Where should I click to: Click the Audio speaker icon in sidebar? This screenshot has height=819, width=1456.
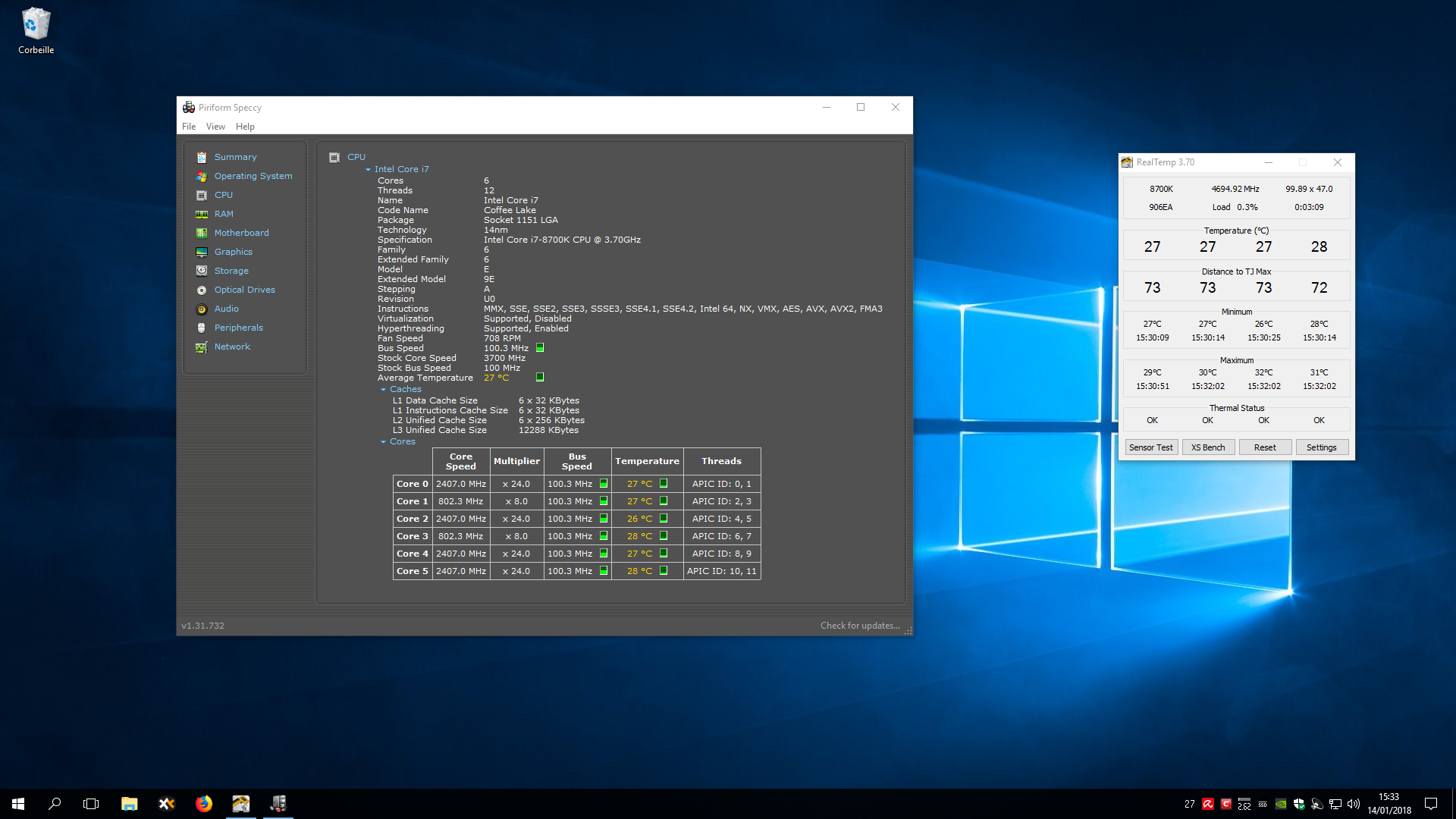[x=201, y=309]
